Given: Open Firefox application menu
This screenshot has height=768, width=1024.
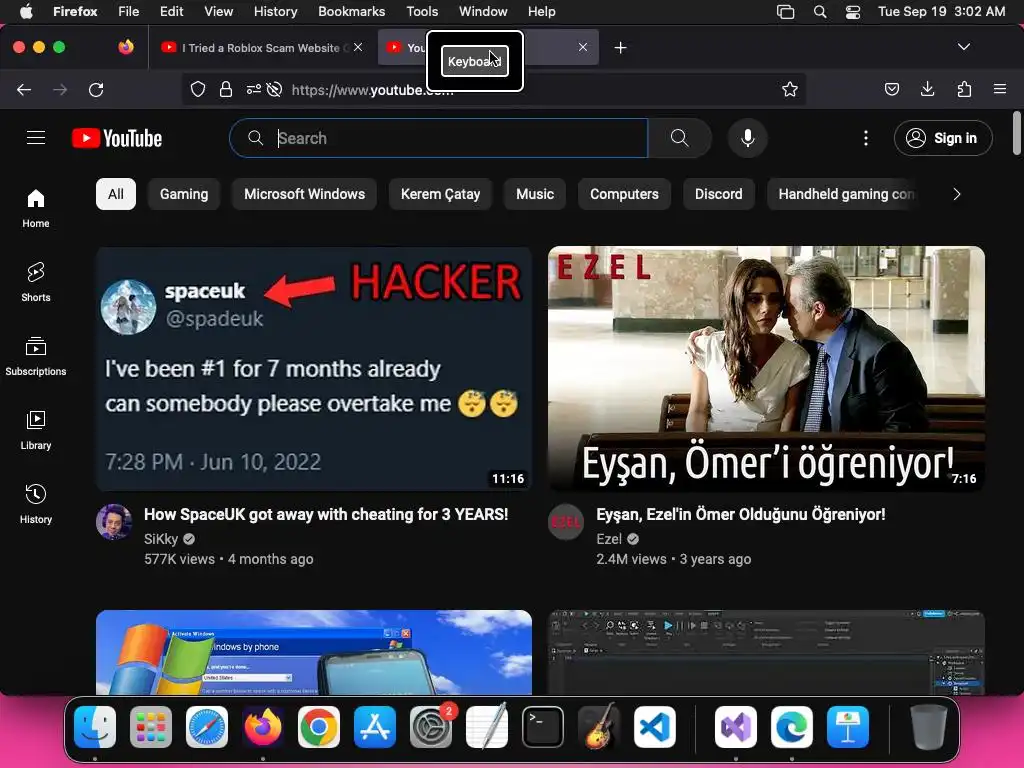Looking at the screenshot, I should tap(1000, 89).
